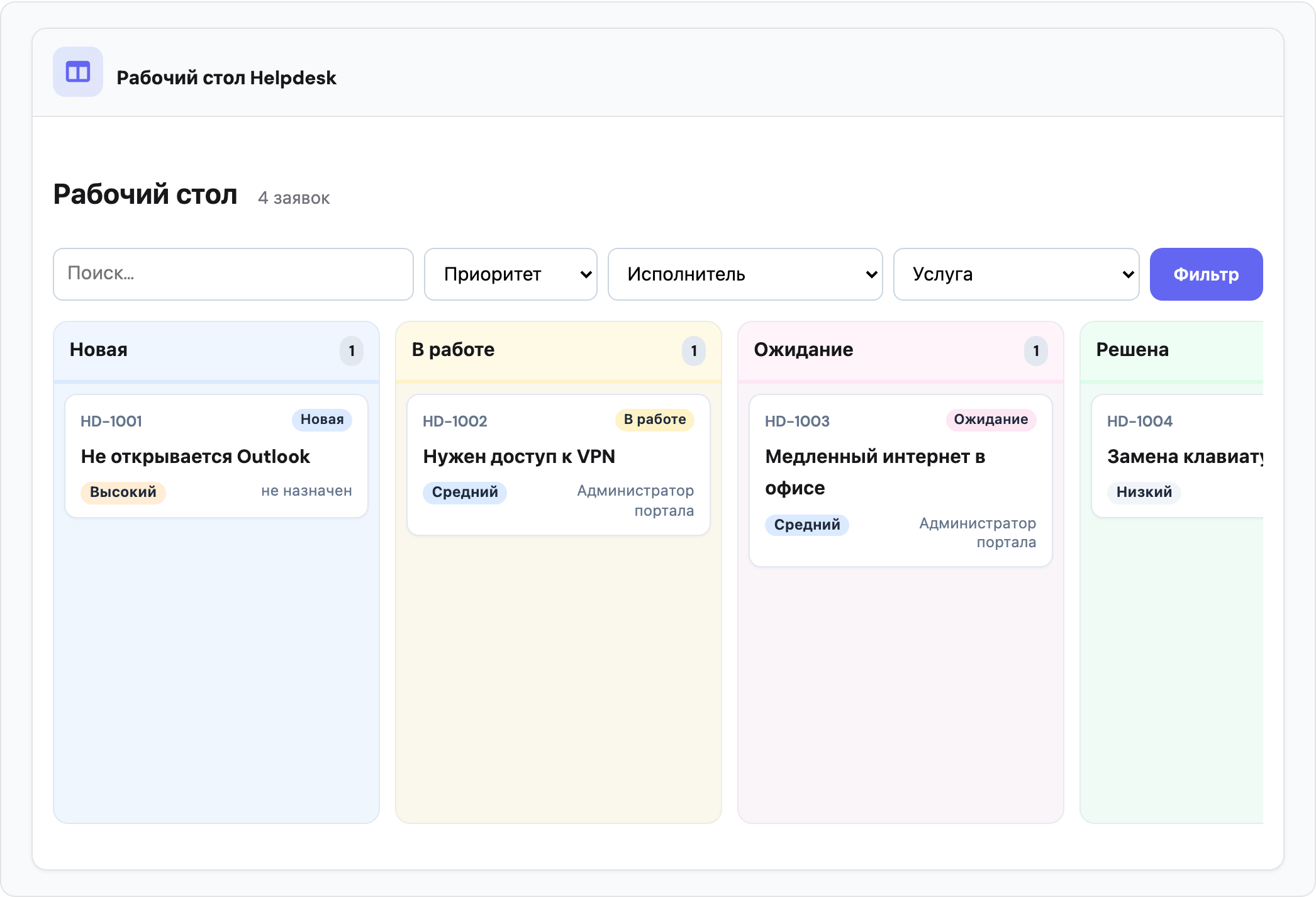Open ticket Не открывается Outlook
The height and width of the screenshot is (897, 1316).
point(195,456)
